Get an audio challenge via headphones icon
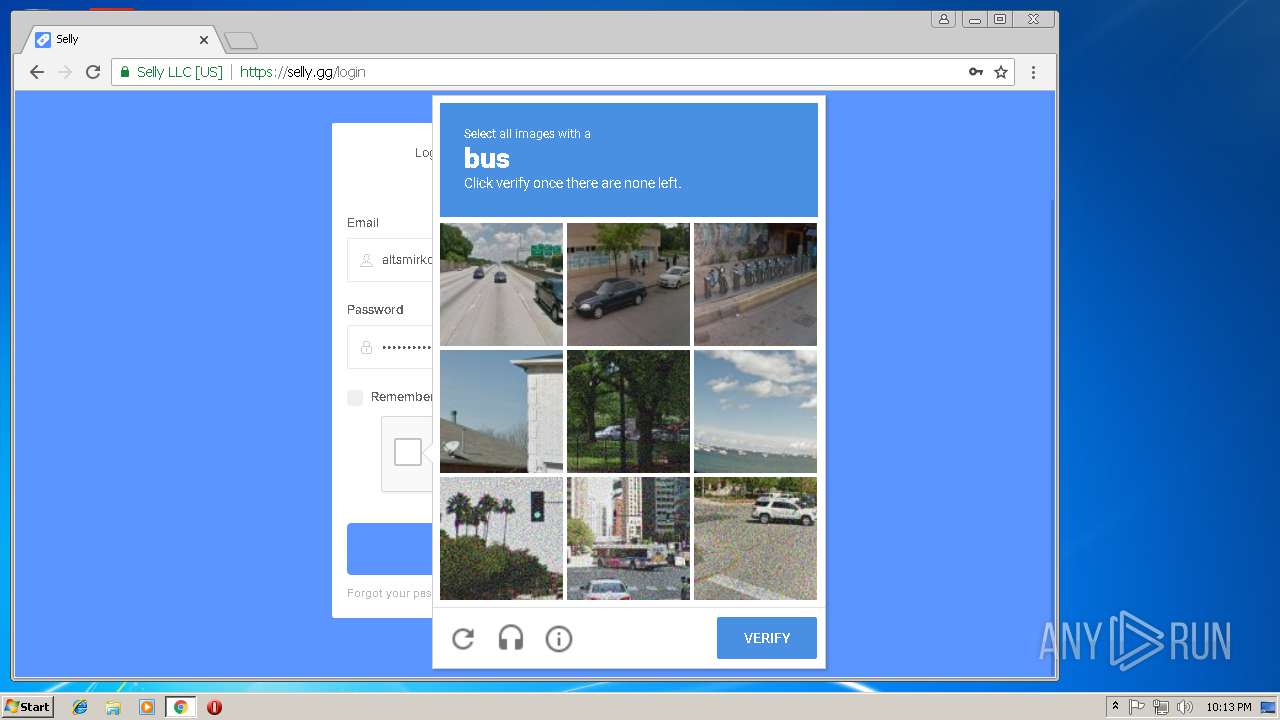 [511, 638]
